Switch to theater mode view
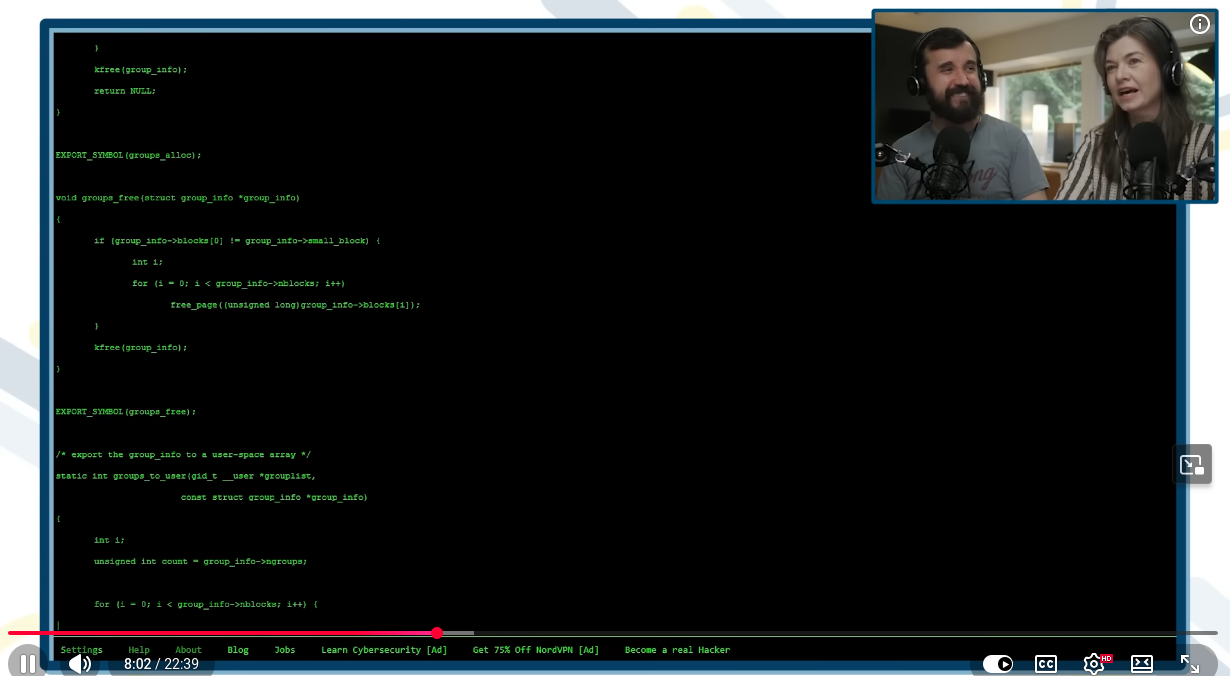The width and height of the screenshot is (1230, 676). coord(1142,663)
